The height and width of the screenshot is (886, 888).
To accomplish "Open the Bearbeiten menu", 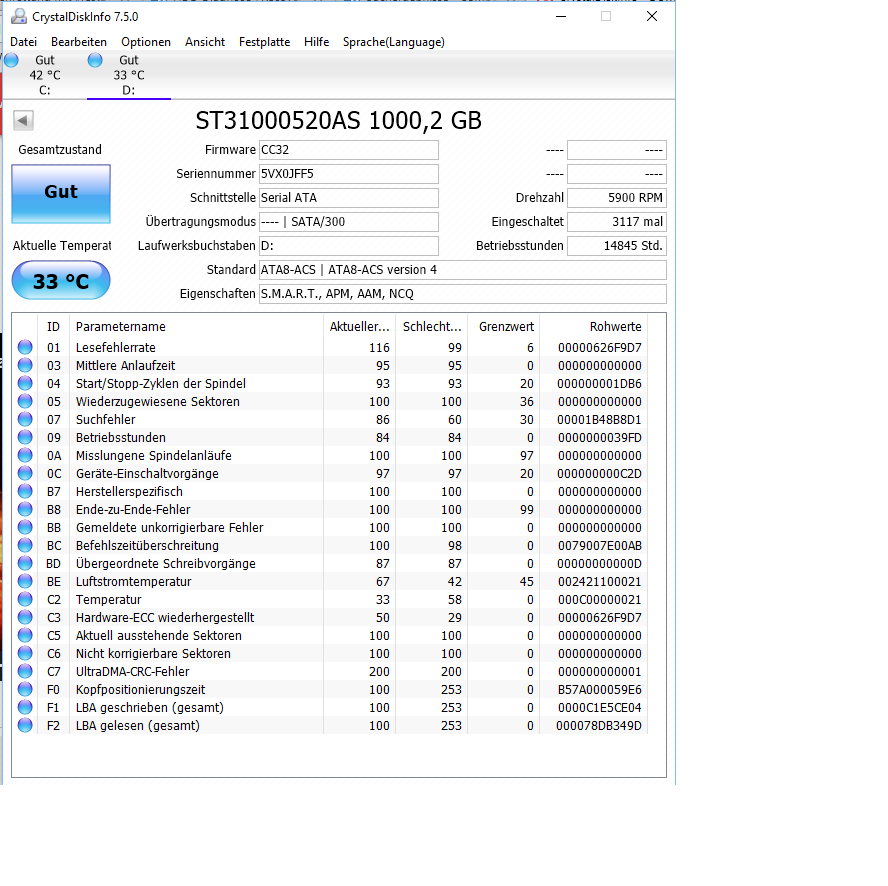I will (79, 42).
